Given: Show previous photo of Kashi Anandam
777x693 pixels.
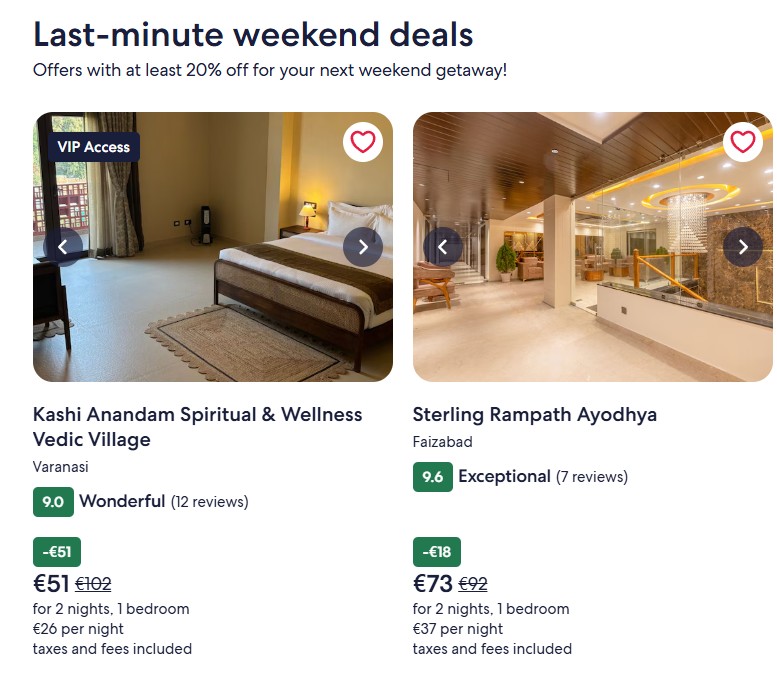Looking at the screenshot, I should pos(63,247).
